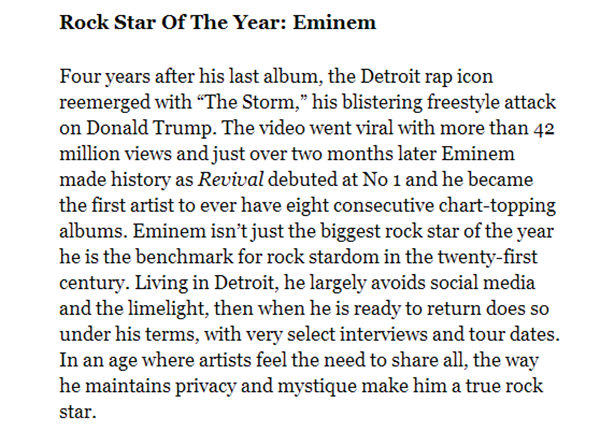600x432 pixels.
Task: Click the quoted title "The Storm,"
Action: pyautogui.click(x=251, y=102)
